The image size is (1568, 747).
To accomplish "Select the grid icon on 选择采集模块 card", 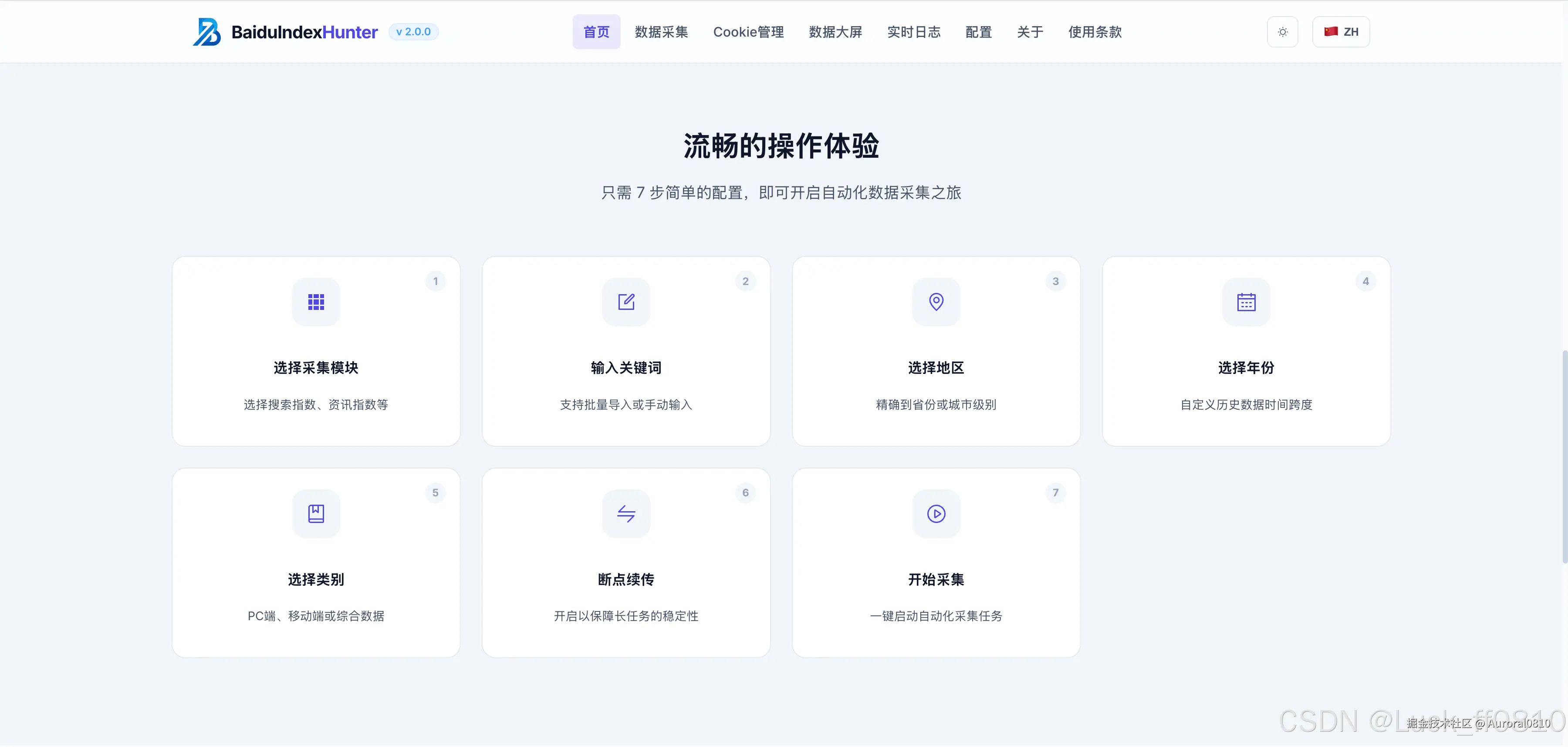I will pyautogui.click(x=316, y=302).
